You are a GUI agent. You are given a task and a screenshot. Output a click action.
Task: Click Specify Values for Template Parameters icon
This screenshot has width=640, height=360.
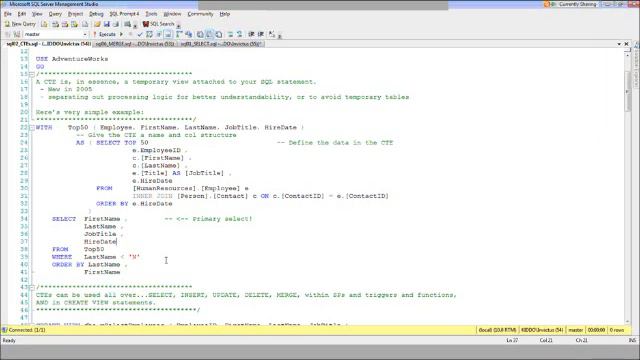[272, 34]
